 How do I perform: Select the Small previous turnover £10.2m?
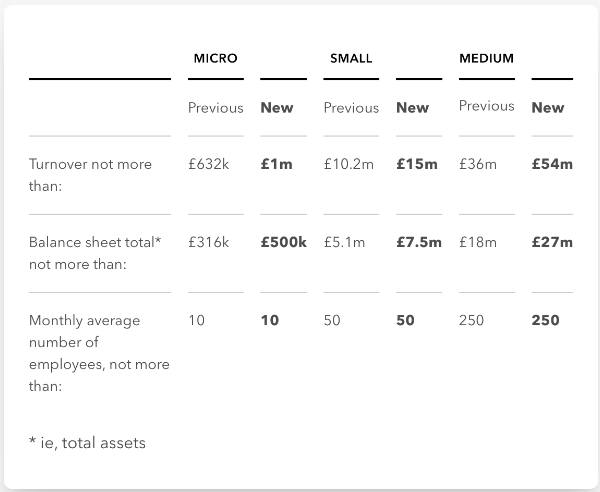coord(348,164)
